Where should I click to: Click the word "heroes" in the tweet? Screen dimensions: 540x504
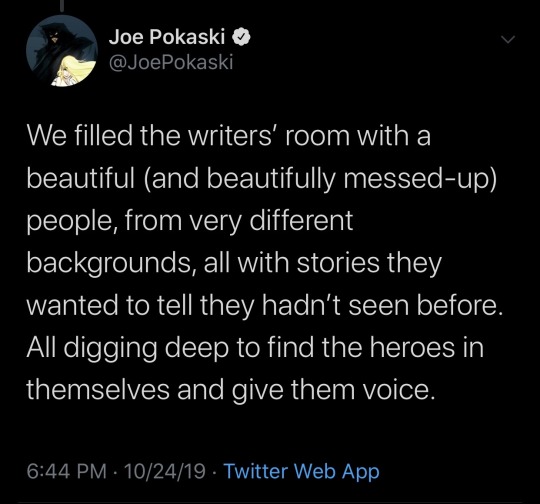(x=413, y=348)
